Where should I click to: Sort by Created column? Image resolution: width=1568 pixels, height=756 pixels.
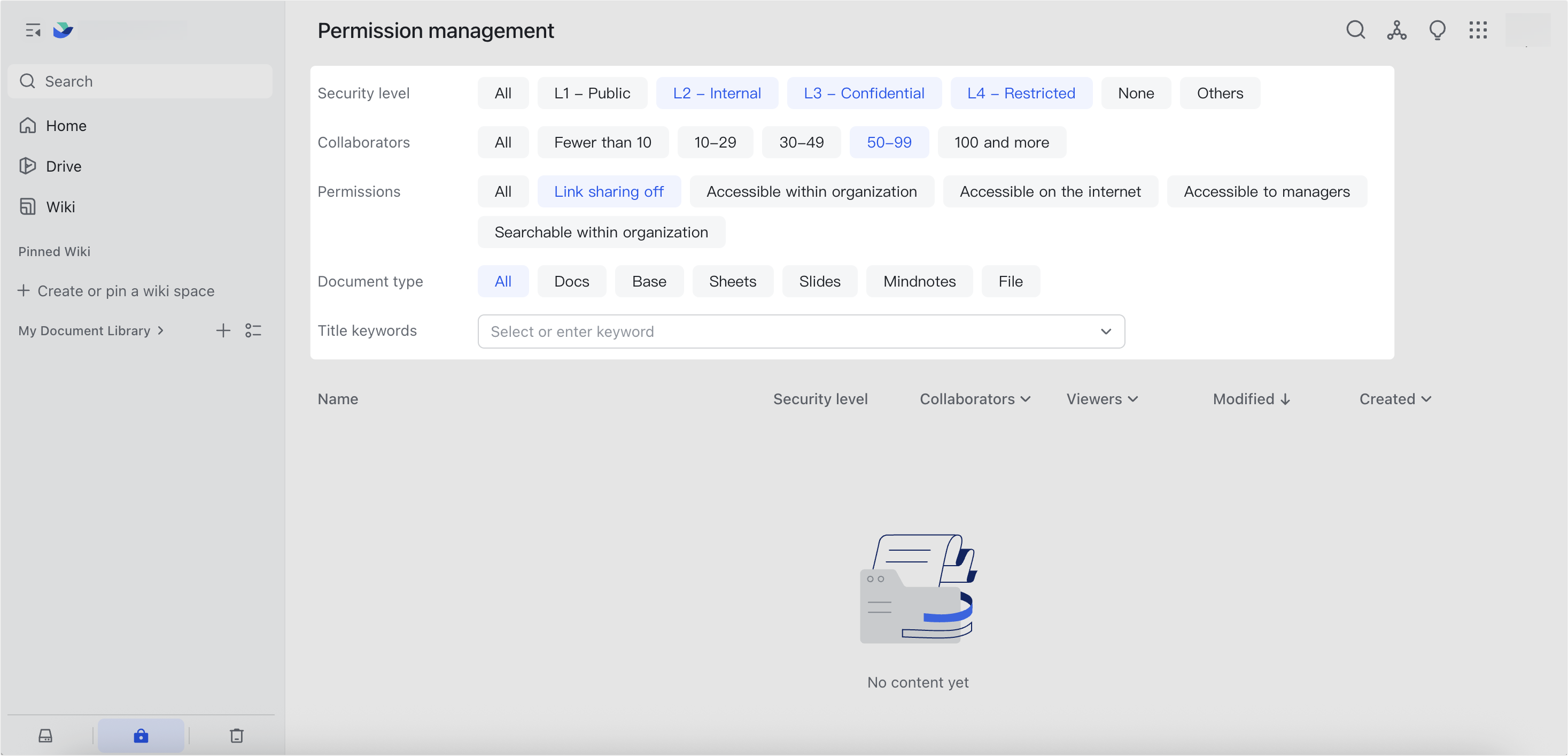coord(1395,399)
